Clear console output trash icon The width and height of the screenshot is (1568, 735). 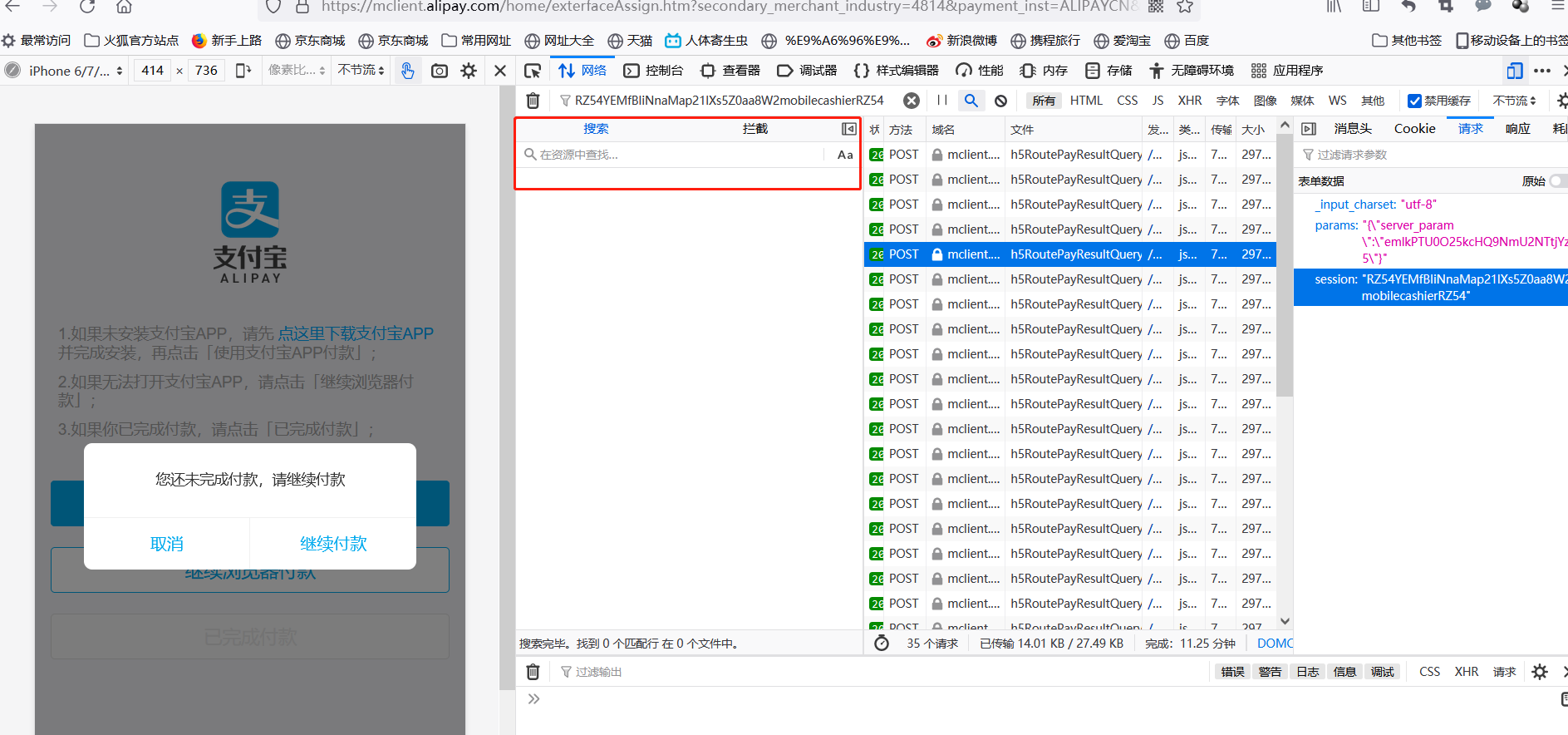coord(533,672)
